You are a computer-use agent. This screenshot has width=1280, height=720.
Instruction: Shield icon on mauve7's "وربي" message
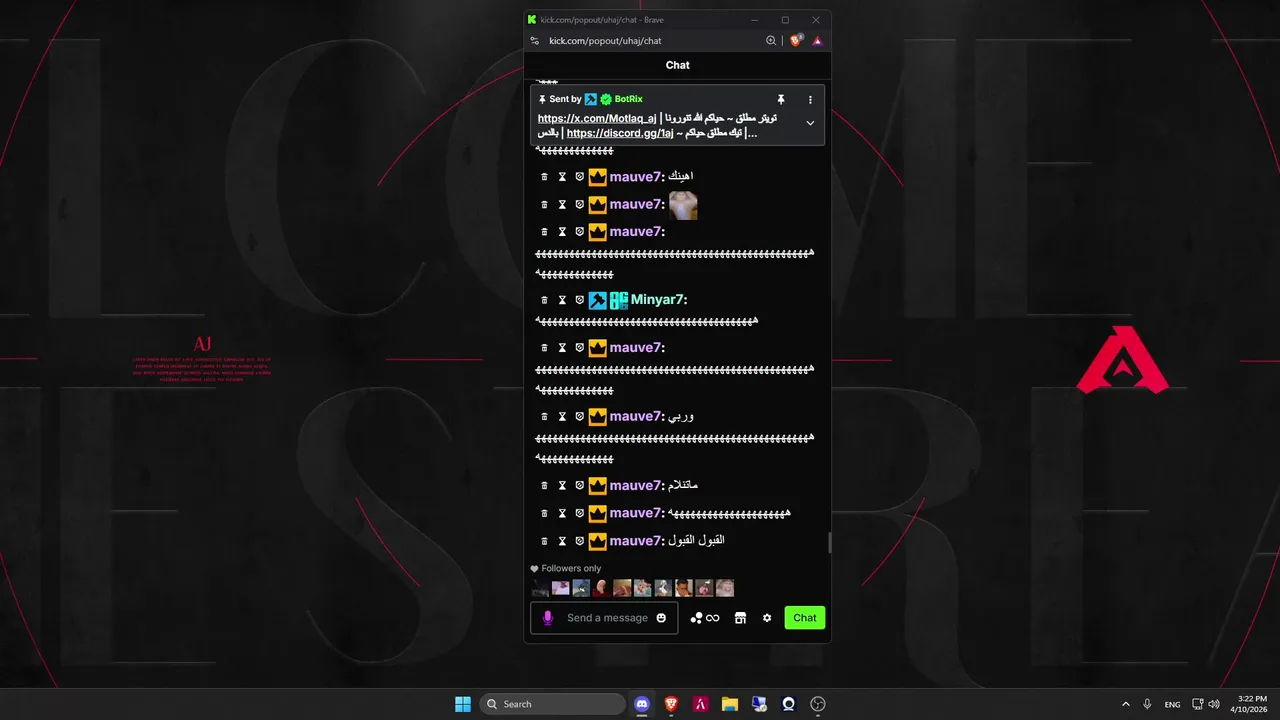tap(579, 417)
